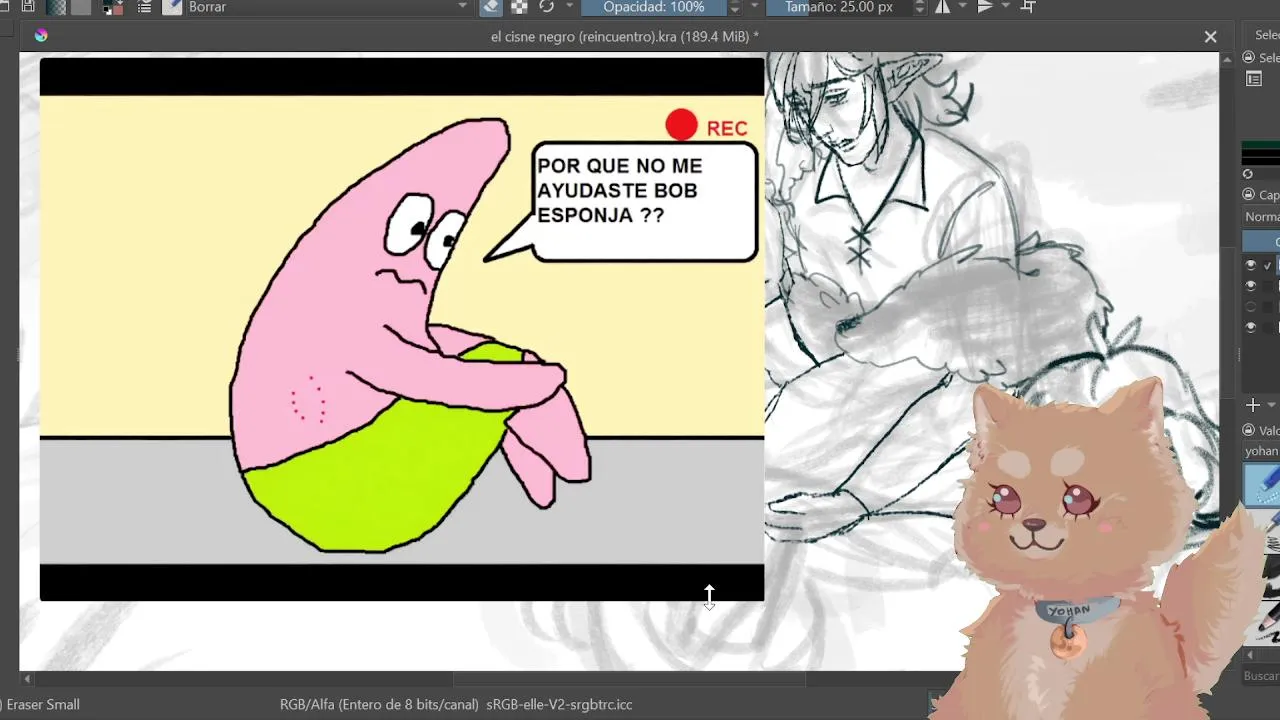Toggle visibility of the fourth layer
The image size is (1280, 720).
1250,327
